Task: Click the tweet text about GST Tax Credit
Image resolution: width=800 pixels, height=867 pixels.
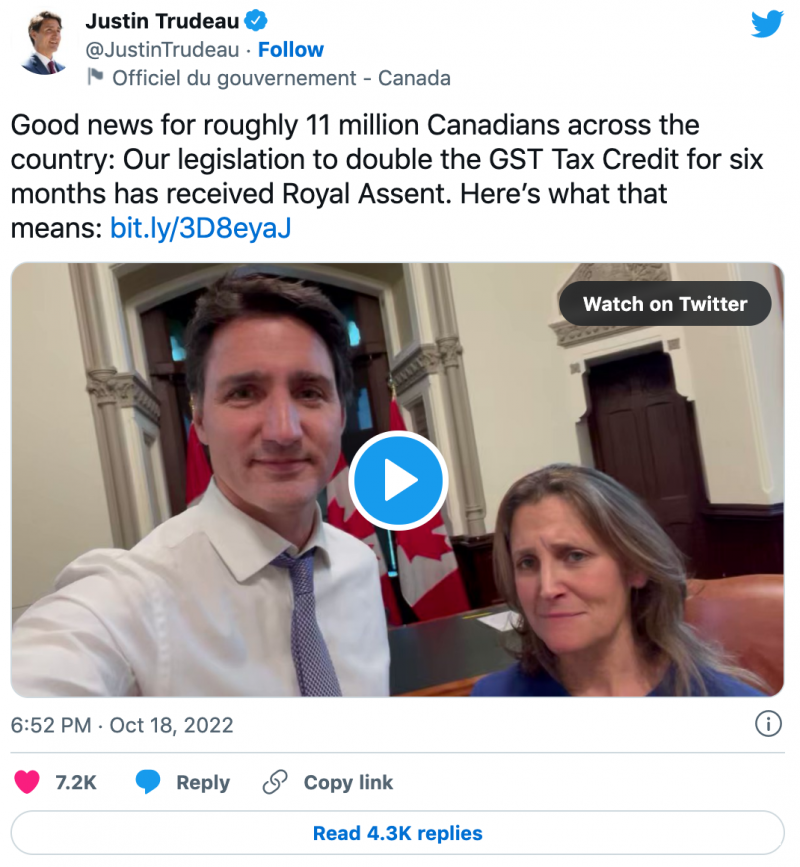Action: pyautogui.click(x=355, y=159)
